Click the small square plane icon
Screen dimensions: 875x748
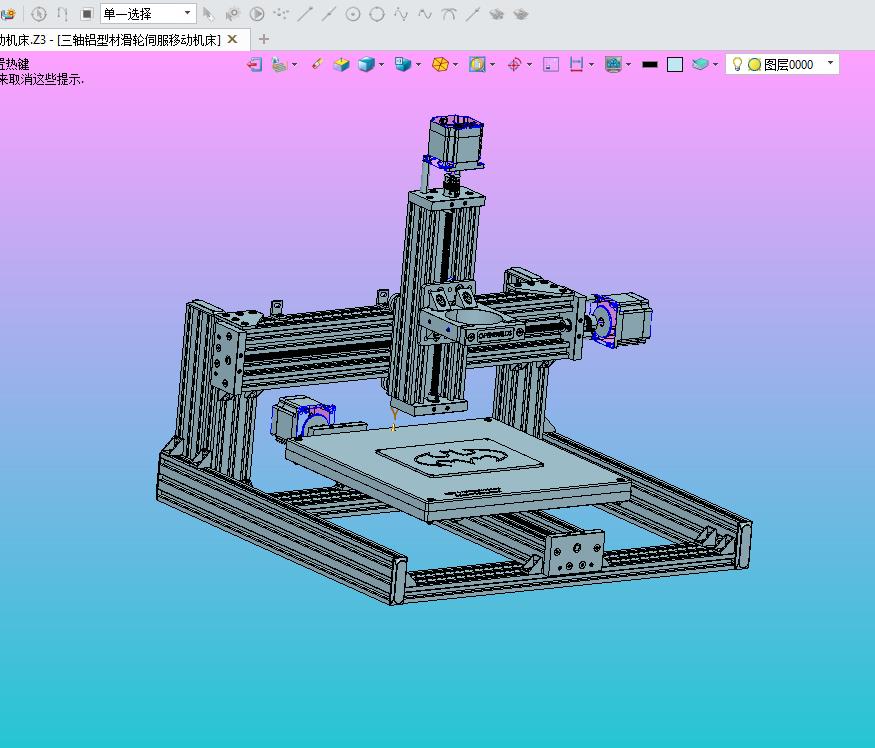click(x=551, y=64)
